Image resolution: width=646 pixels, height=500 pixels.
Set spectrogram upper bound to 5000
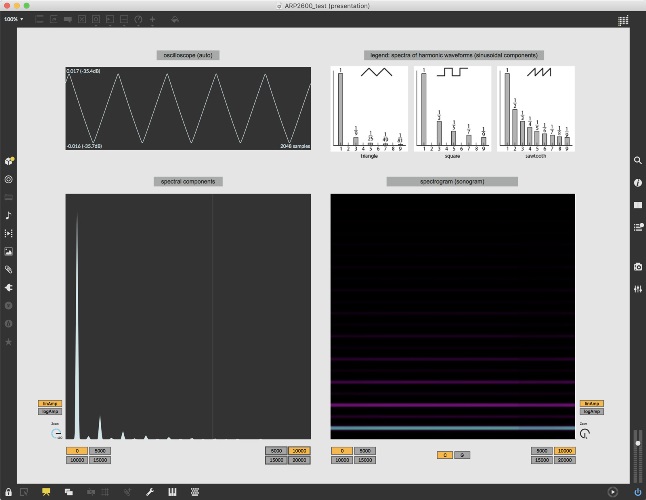[542, 451]
